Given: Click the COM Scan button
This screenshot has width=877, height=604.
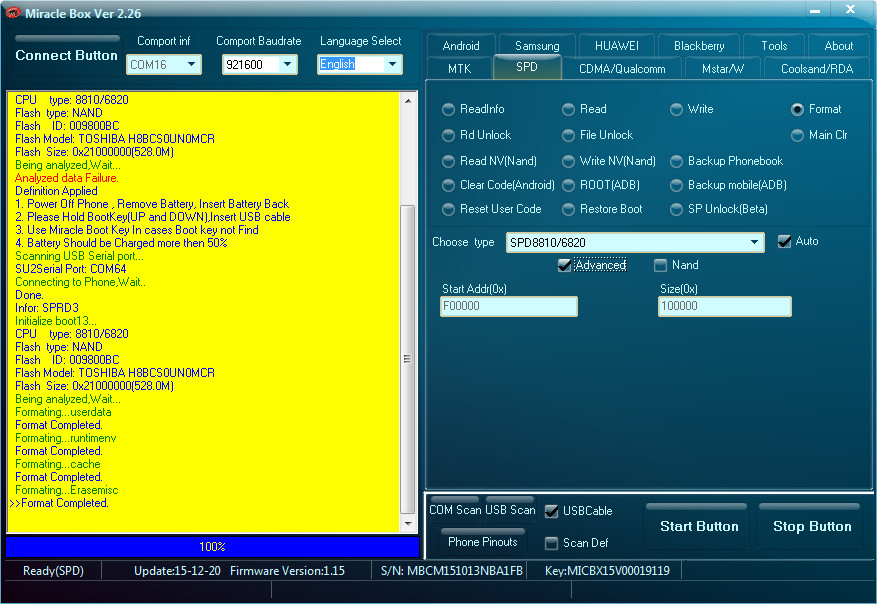Looking at the screenshot, I should click(x=455, y=509).
